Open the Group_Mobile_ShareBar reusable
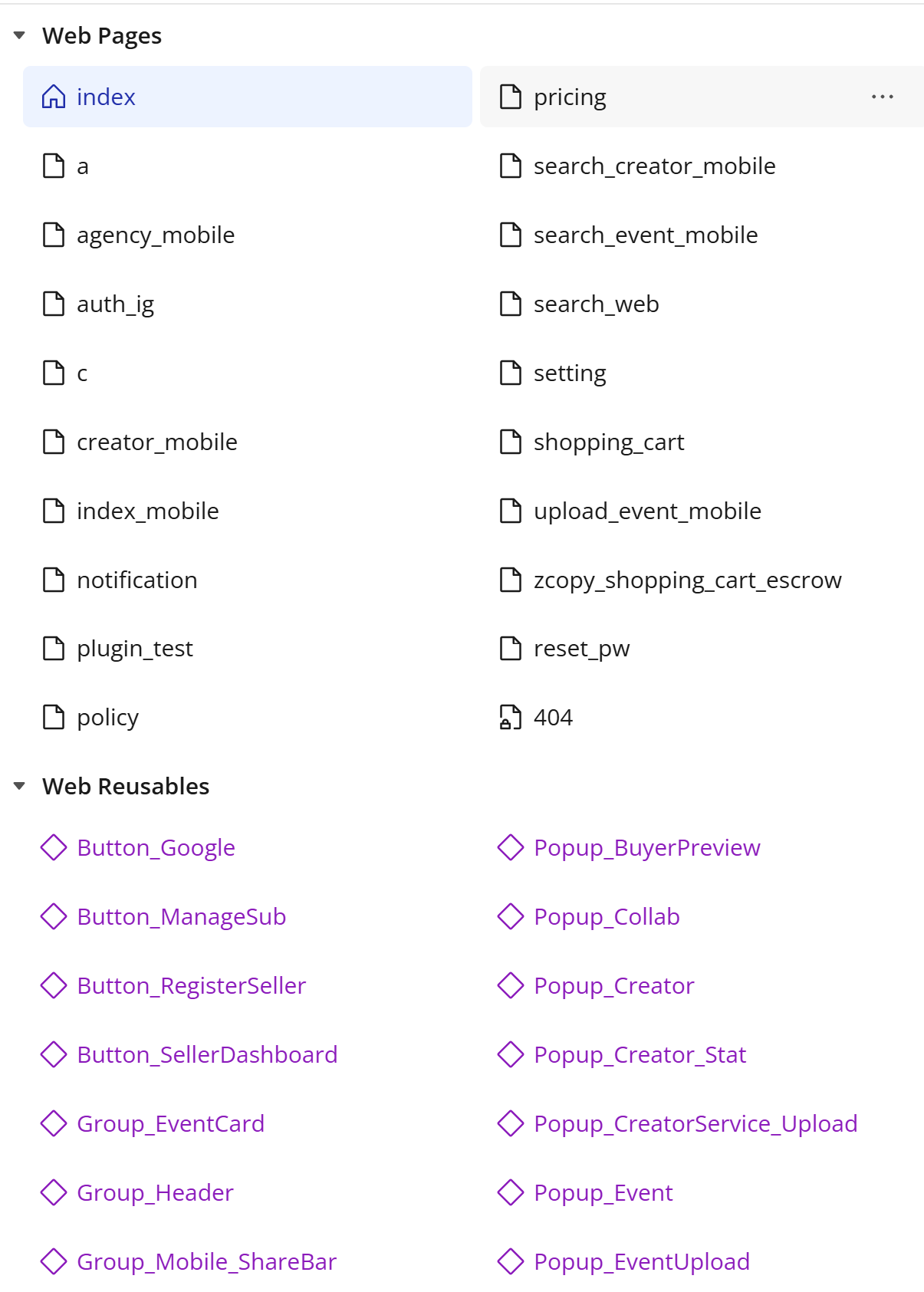Screen dimensions: 924x1292 [206, 1262]
